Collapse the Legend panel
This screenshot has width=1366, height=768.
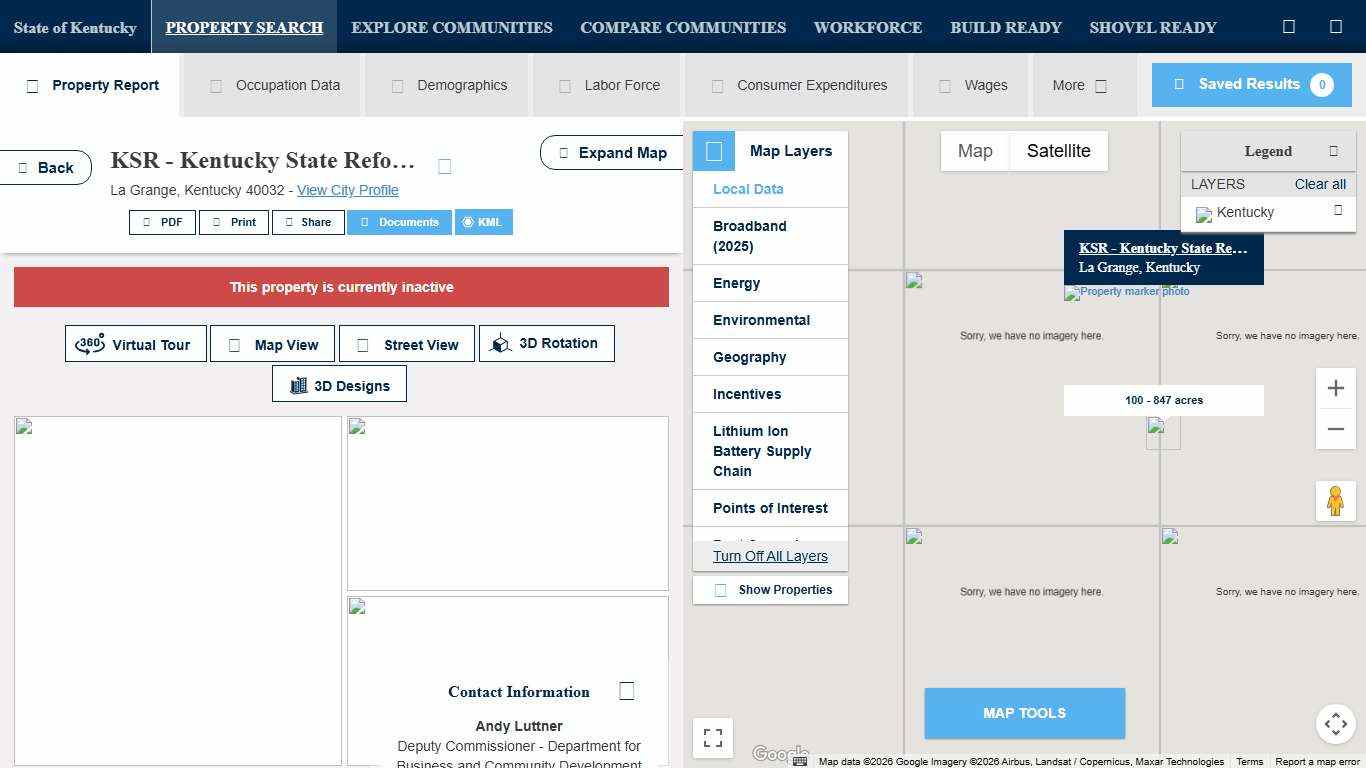1333,151
